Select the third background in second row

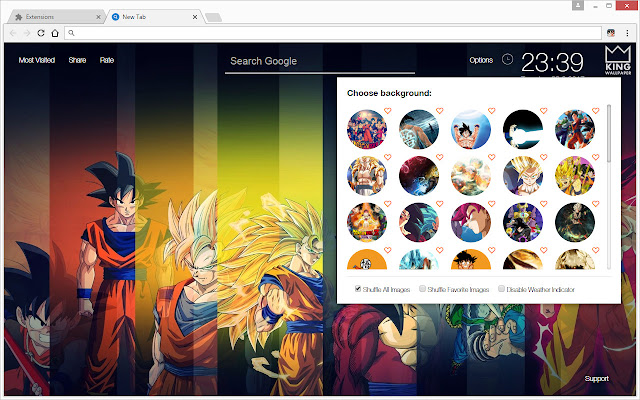click(471, 176)
